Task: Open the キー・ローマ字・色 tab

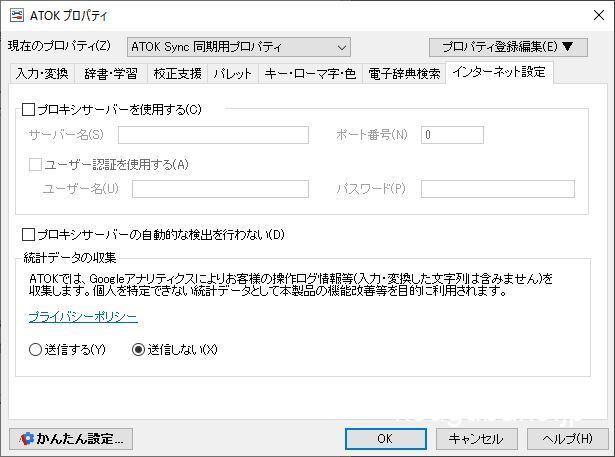Action: (309, 74)
